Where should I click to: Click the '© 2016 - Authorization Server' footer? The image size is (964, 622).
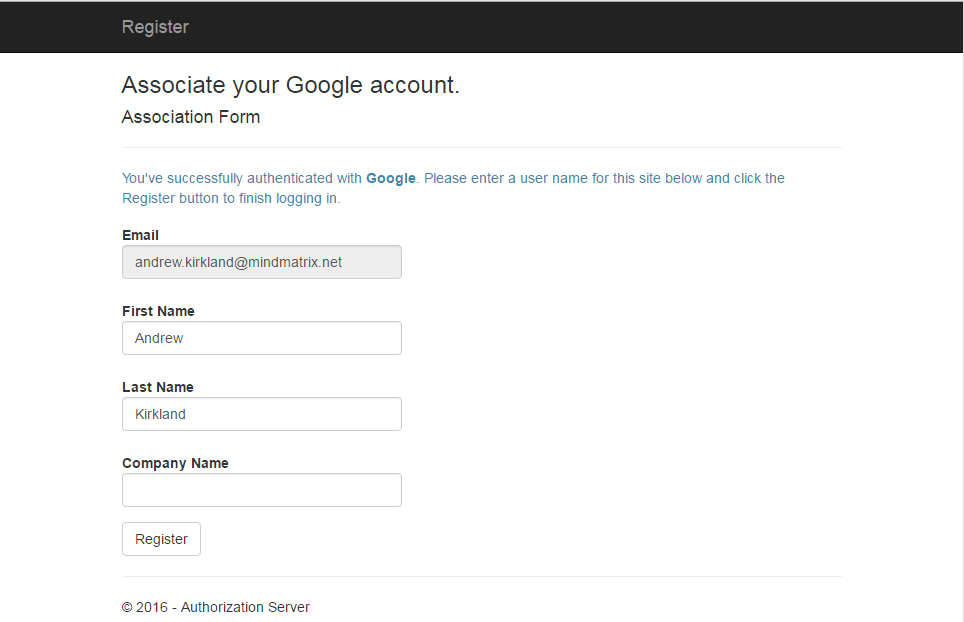click(216, 607)
